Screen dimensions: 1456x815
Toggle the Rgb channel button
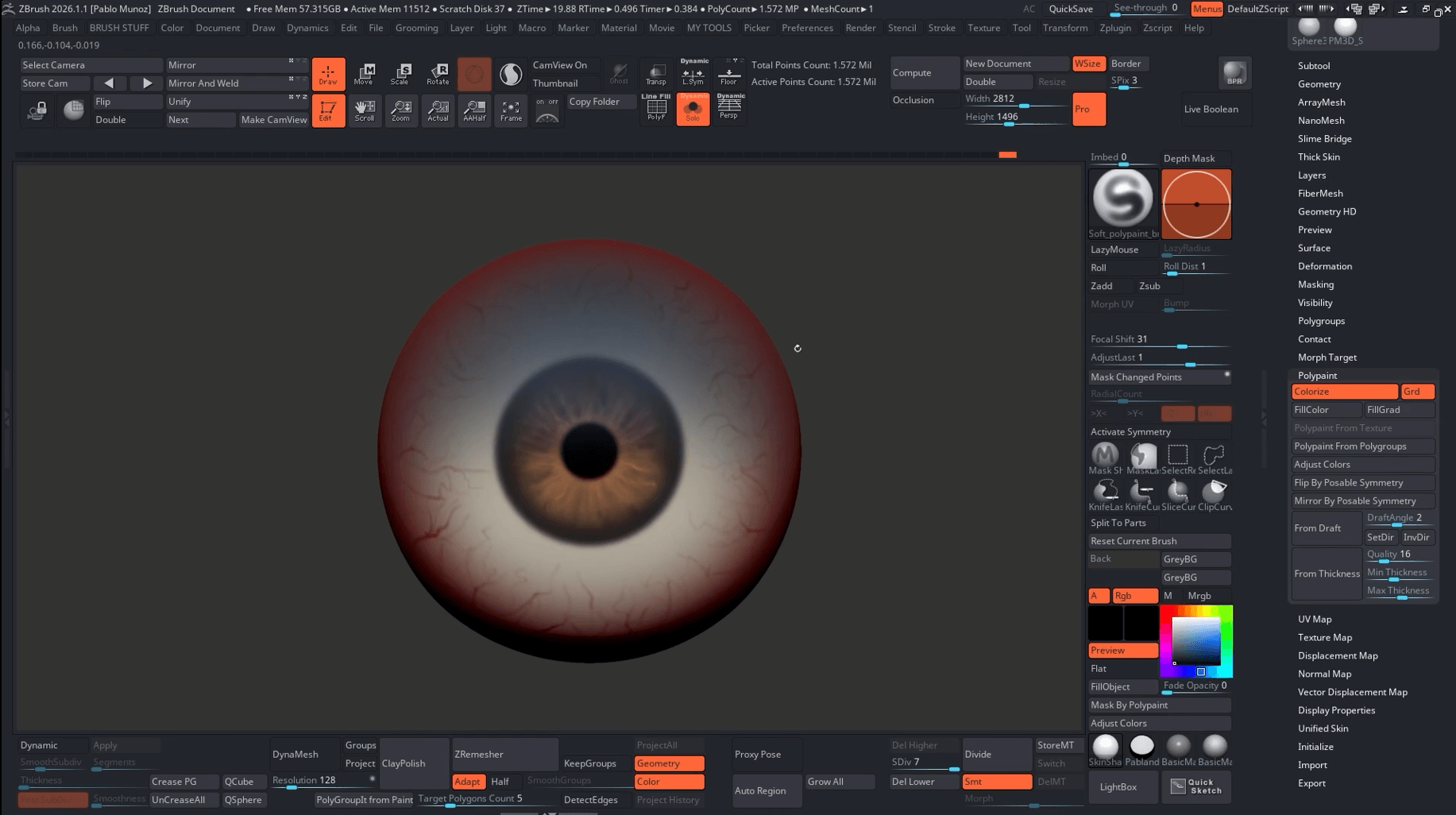1134,596
